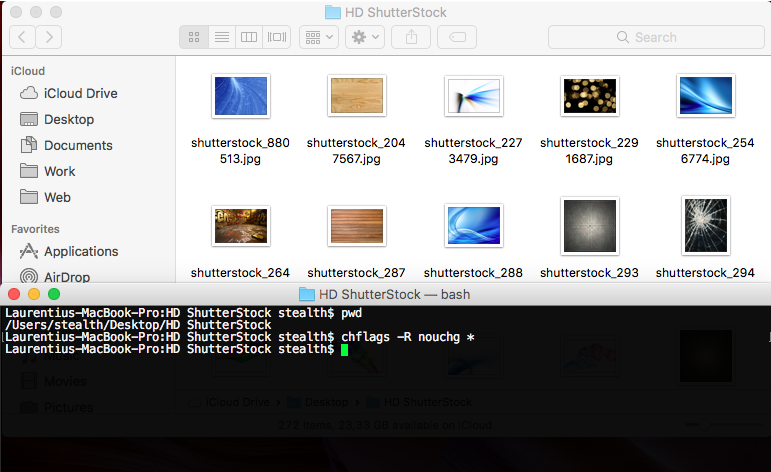The height and width of the screenshot is (472, 771).
Task: Select the shutterstock_288 blue swirl thumbnail
Action: tap(474, 225)
